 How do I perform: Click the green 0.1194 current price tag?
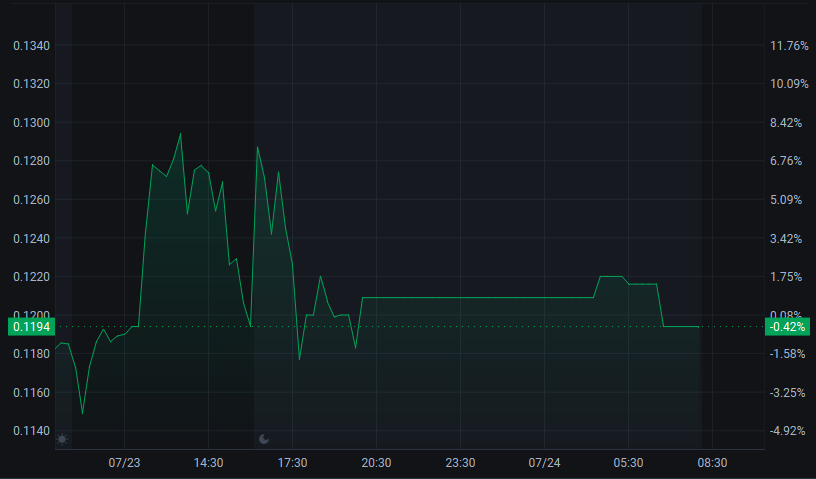click(31, 327)
